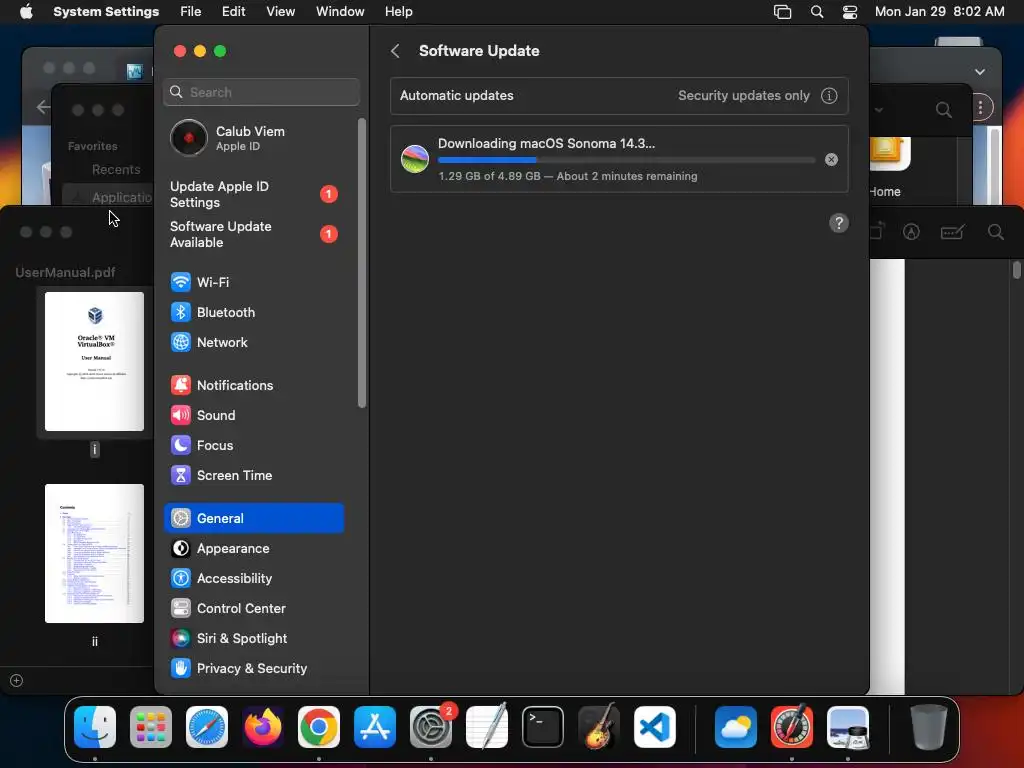
Task: Open Wi-Fi settings in sidebar
Action: pyautogui.click(x=253, y=282)
